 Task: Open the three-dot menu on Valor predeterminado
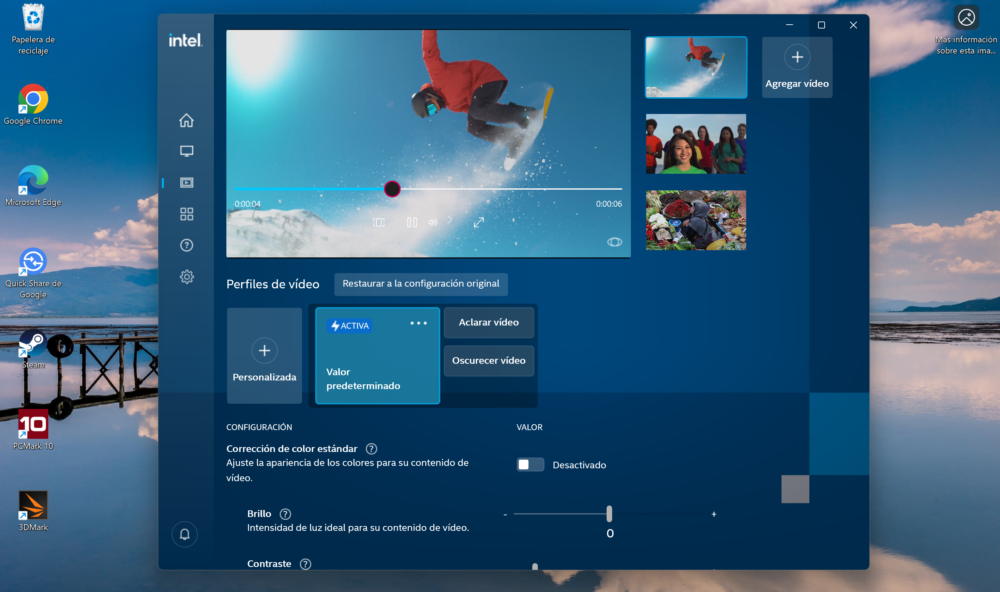click(x=418, y=323)
